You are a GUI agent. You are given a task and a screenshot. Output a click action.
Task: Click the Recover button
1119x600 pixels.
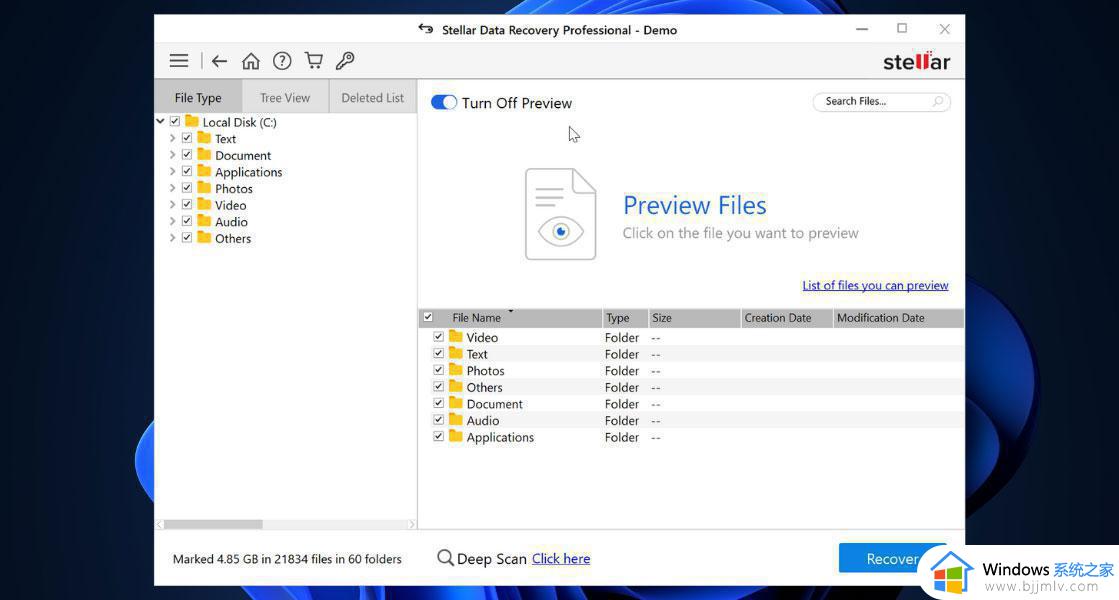pos(892,559)
